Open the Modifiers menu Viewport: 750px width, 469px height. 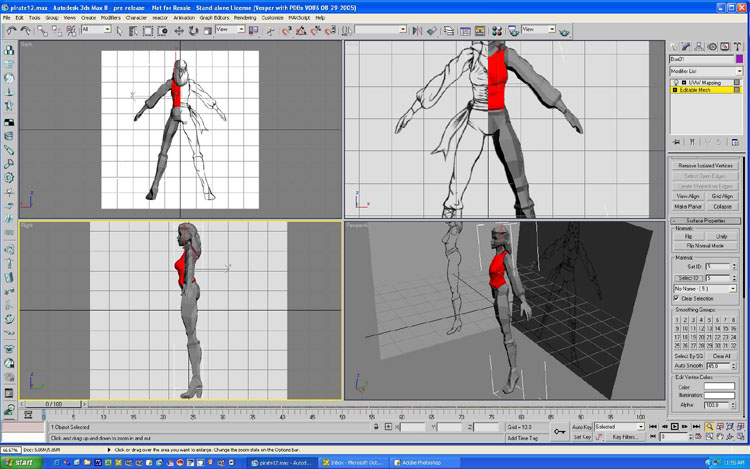[x=110, y=18]
